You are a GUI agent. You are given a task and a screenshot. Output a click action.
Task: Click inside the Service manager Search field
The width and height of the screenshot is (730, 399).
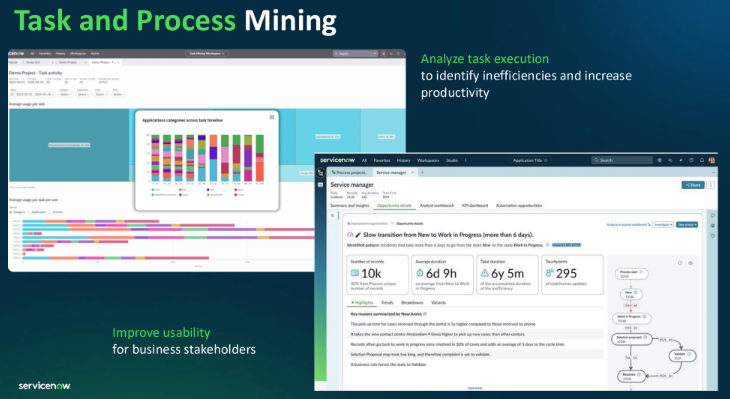coord(622,160)
